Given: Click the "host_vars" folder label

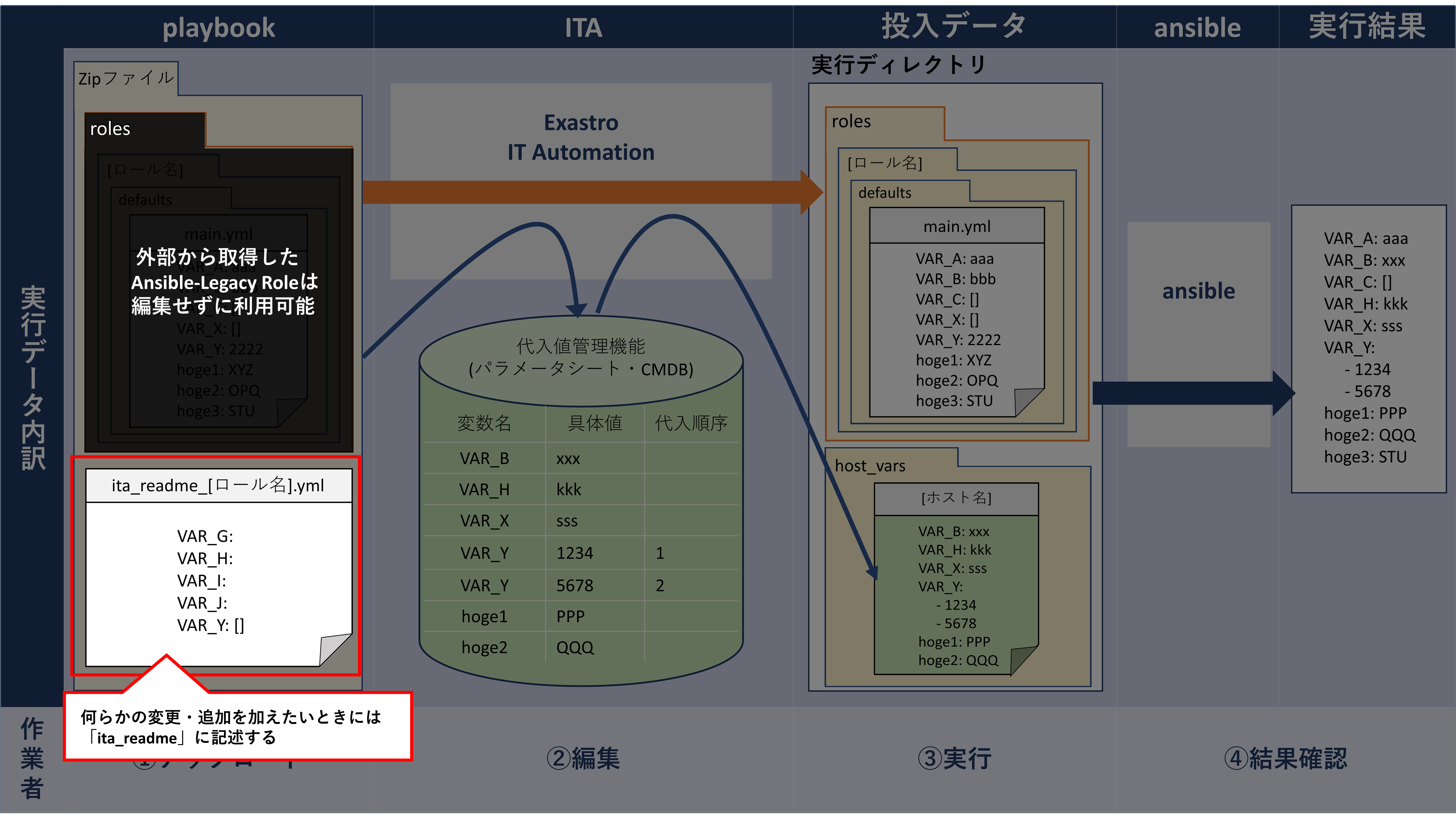Looking at the screenshot, I should point(870,466).
